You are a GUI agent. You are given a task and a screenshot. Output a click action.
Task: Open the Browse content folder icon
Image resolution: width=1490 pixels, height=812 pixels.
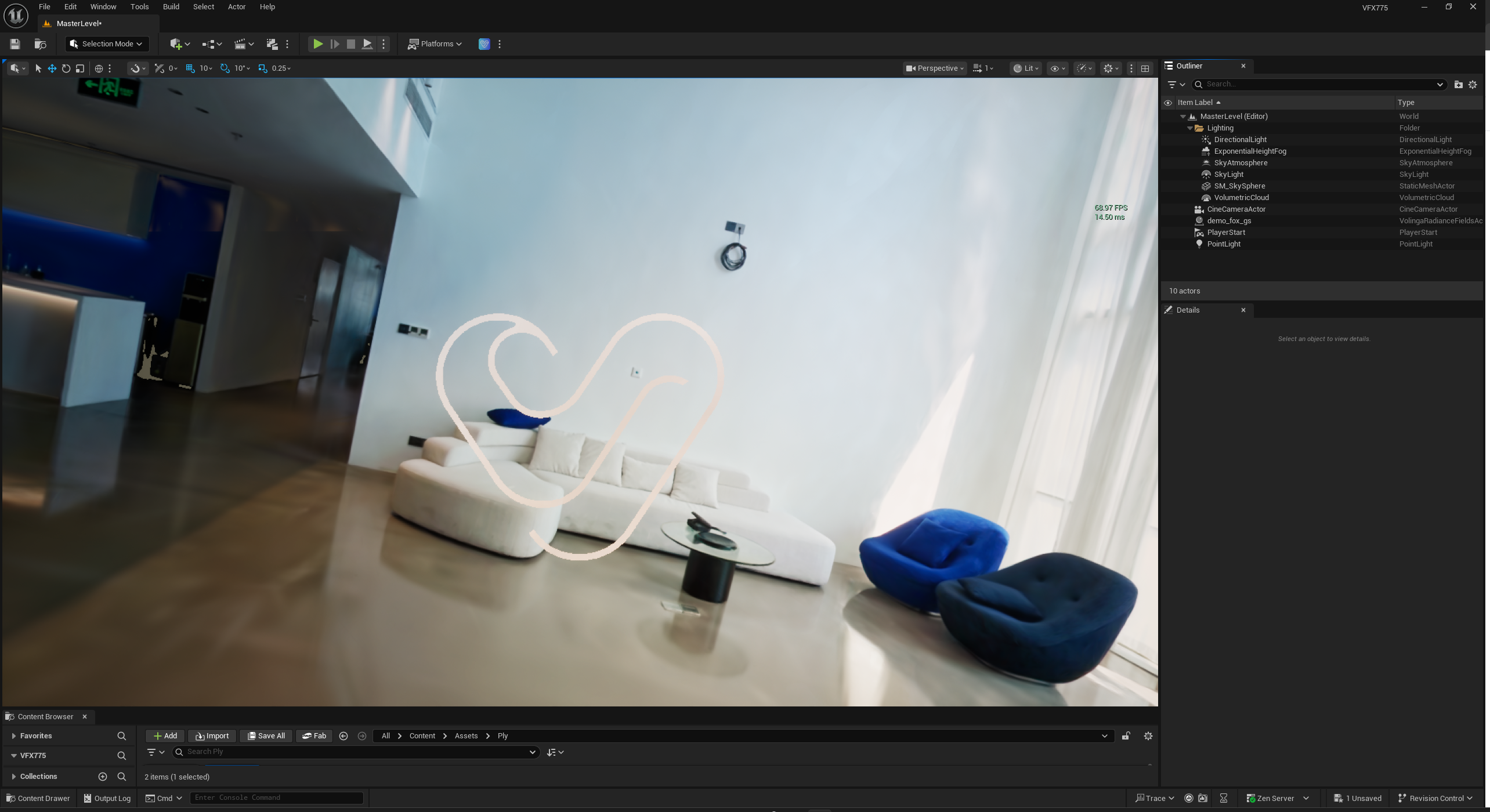click(x=40, y=43)
